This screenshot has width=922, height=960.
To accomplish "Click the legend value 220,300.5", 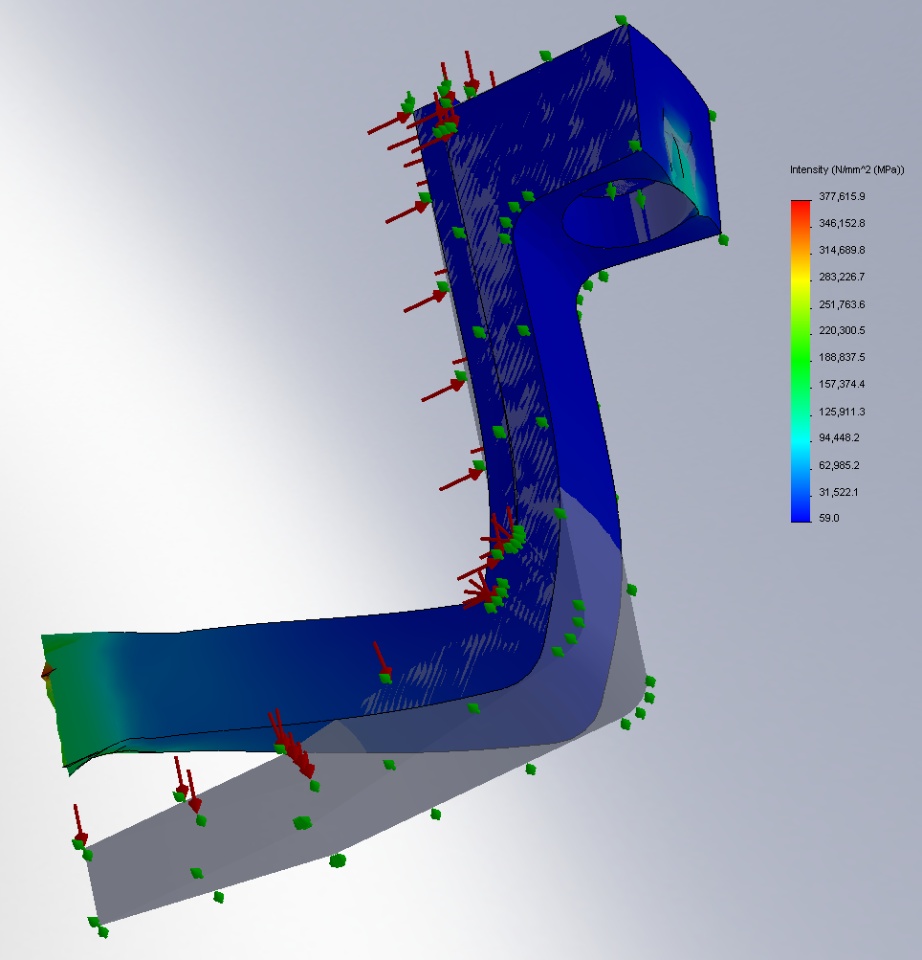I will point(842,330).
